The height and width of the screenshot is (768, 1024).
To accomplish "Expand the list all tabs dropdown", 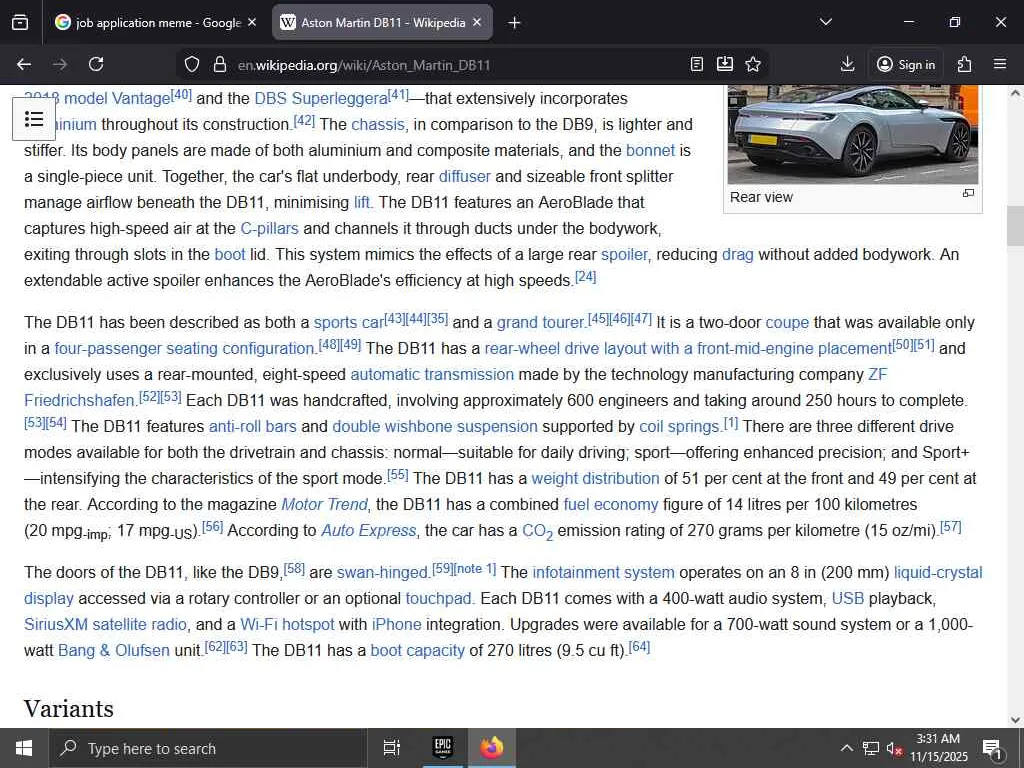I will click(825, 22).
